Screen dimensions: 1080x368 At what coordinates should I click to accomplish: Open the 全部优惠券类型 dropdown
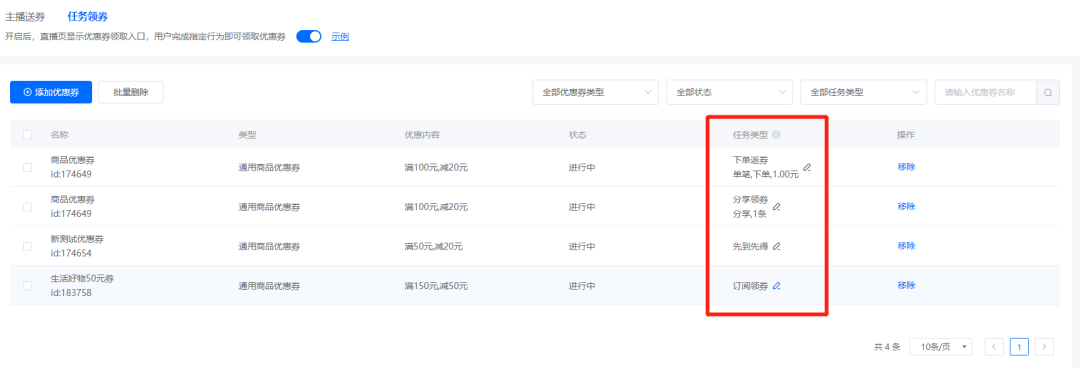pos(596,92)
